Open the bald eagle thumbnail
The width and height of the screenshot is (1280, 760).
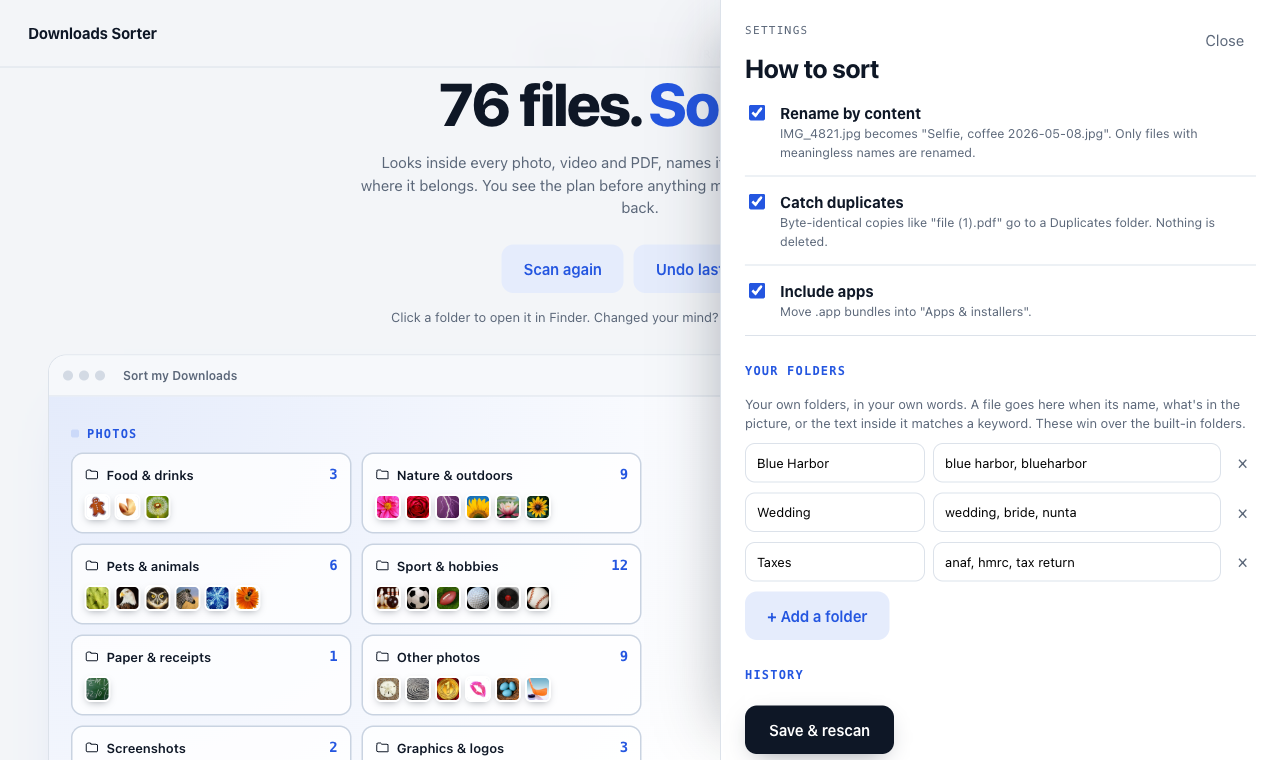tap(127, 598)
